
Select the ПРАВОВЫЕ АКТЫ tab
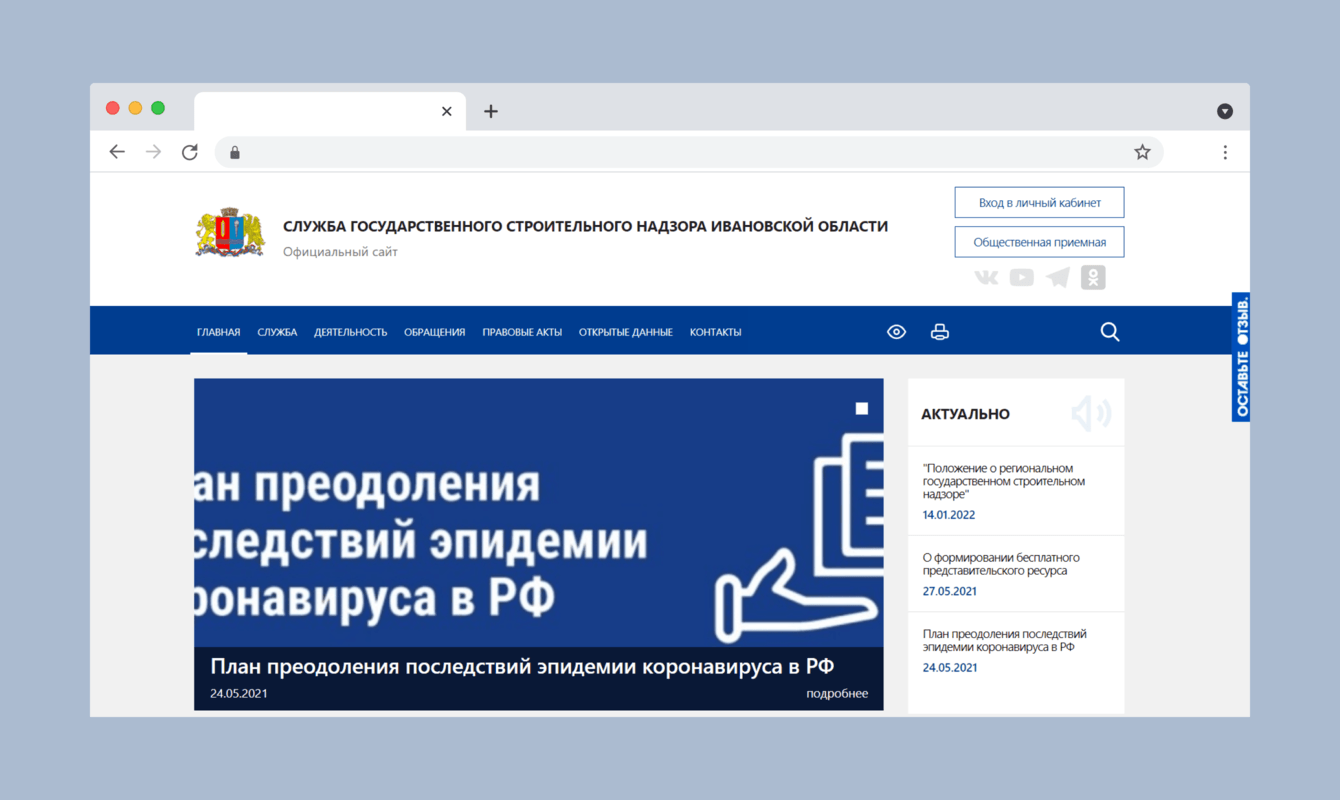pos(521,331)
